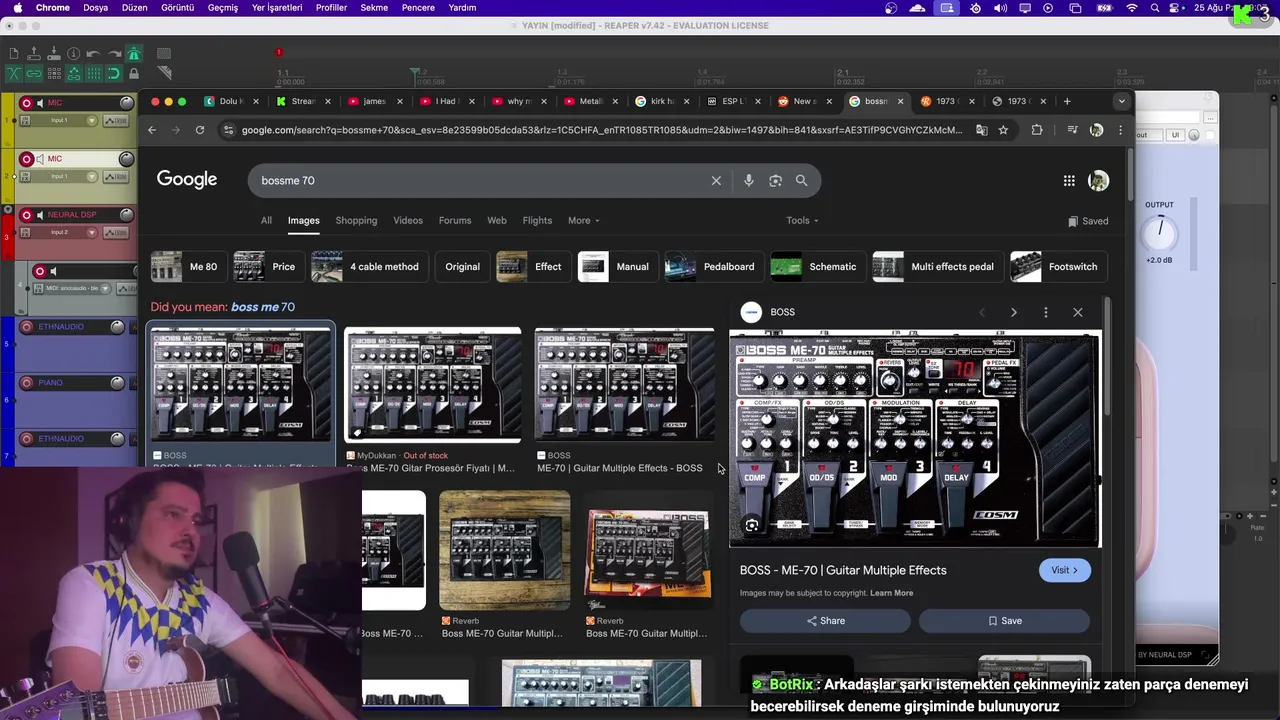Click the Google search magnifier icon
Viewport: 1280px width, 720px height.
pyautogui.click(x=801, y=181)
